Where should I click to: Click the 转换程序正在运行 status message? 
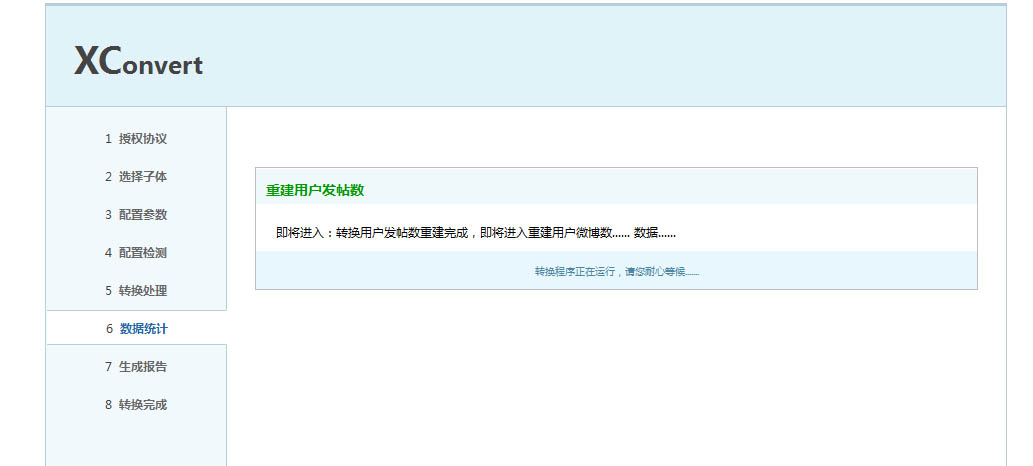point(616,272)
